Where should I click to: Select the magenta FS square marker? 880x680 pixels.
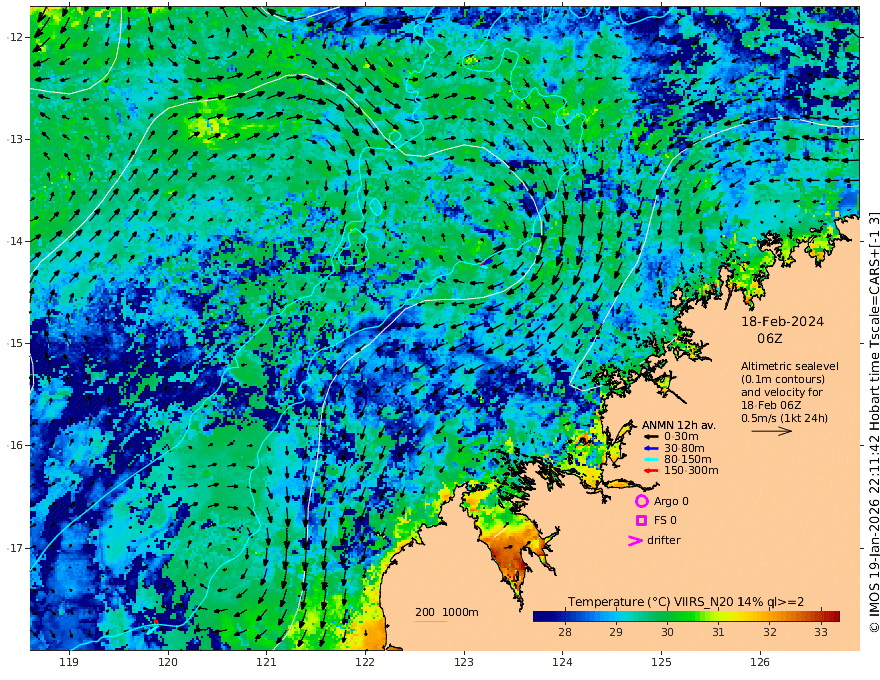tap(641, 520)
